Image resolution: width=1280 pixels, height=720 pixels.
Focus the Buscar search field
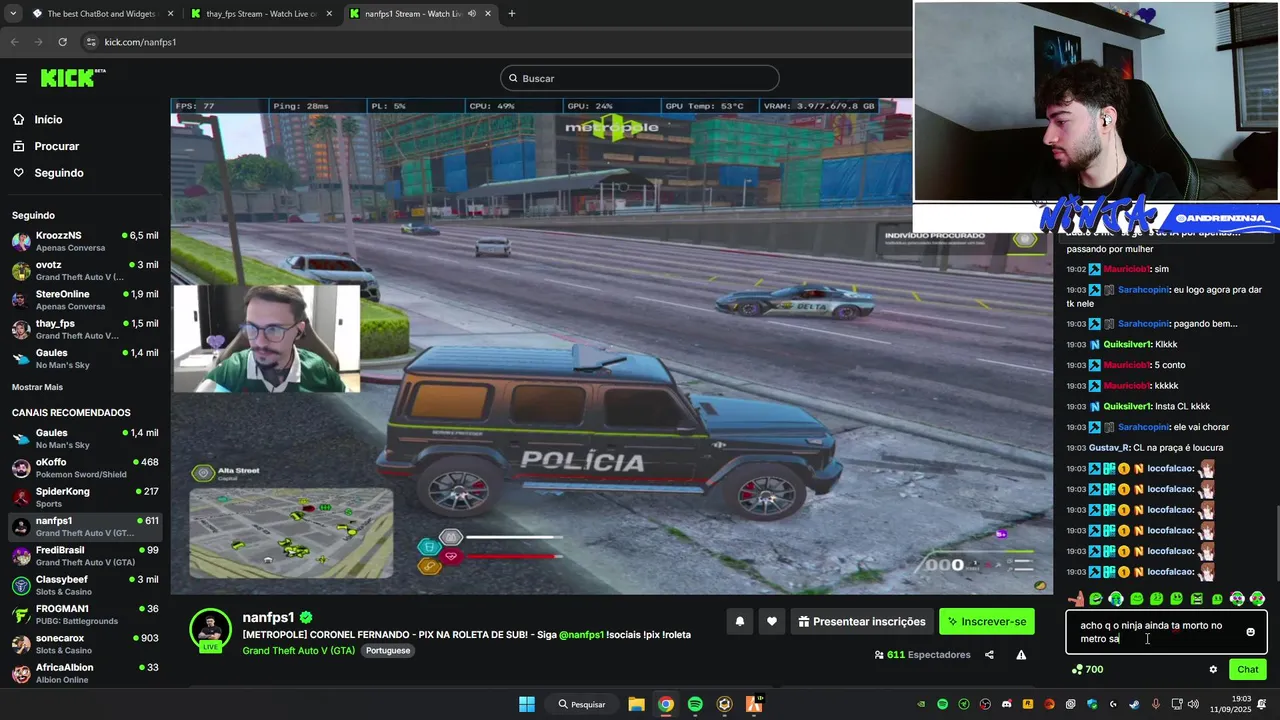point(639,78)
